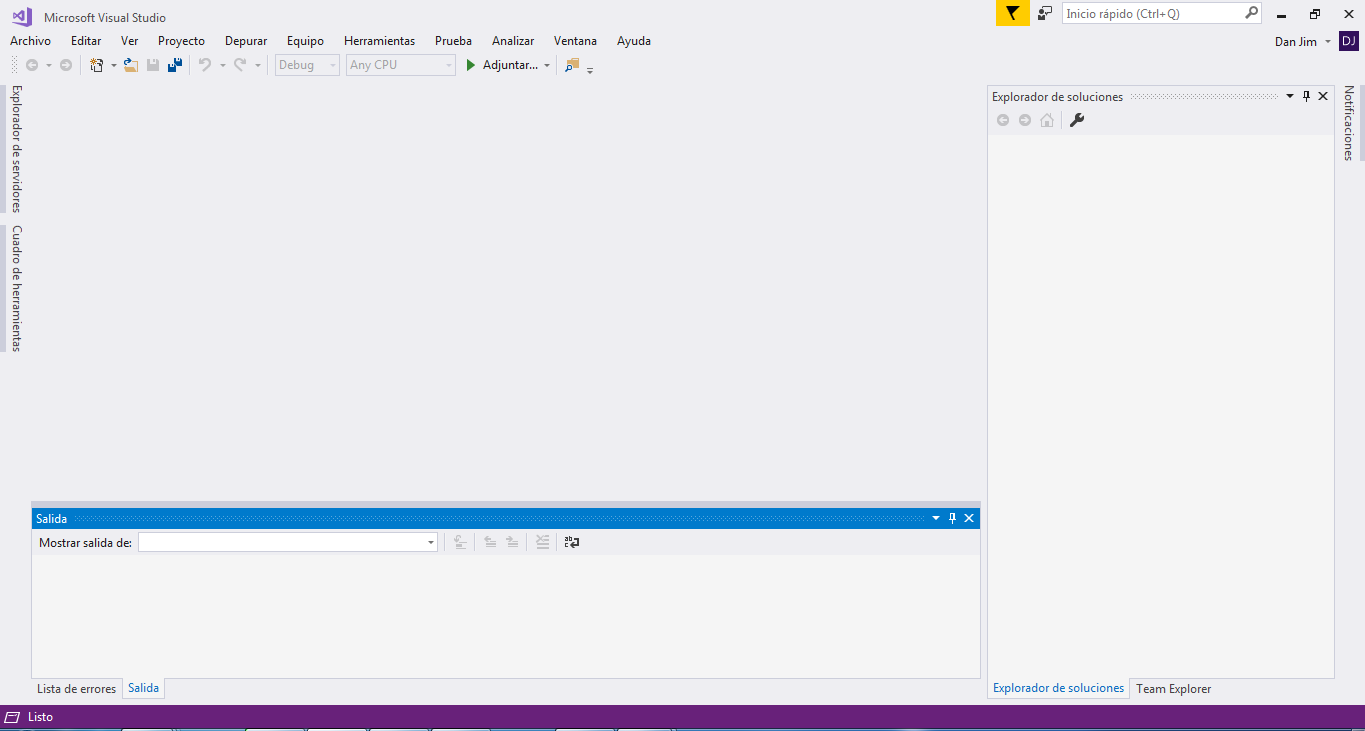The height and width of the screenshot is (731, 1365).
Task: Click the Save All toolbar icon
Action: tap(175, 65)
